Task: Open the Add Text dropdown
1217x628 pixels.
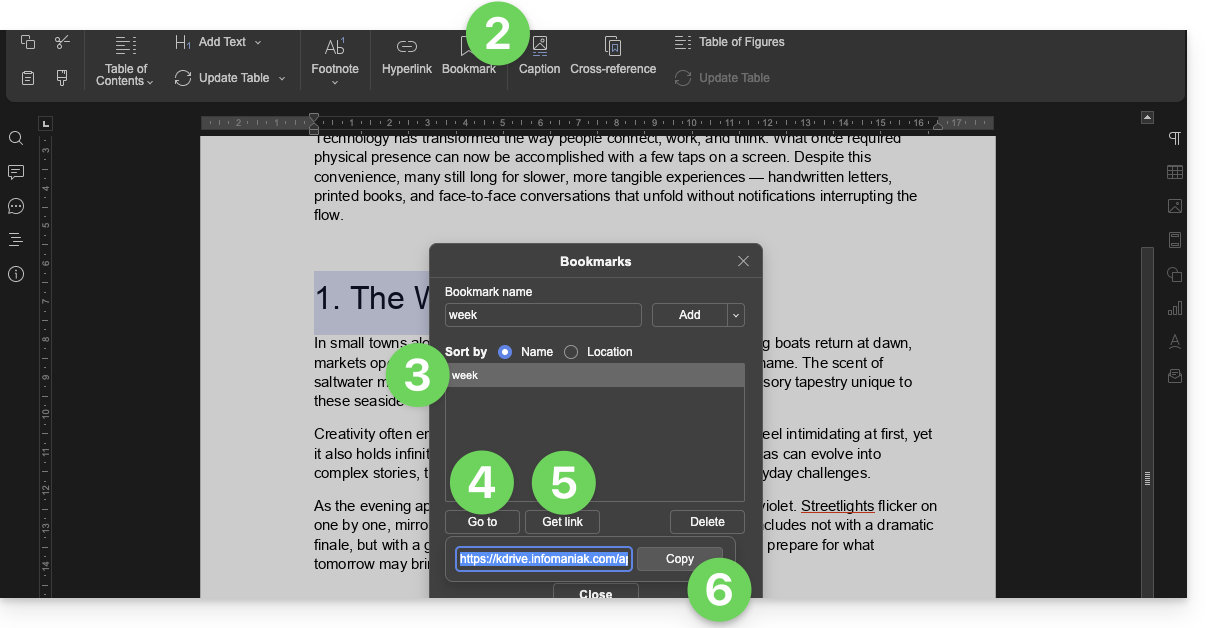Action: (219, 42)
